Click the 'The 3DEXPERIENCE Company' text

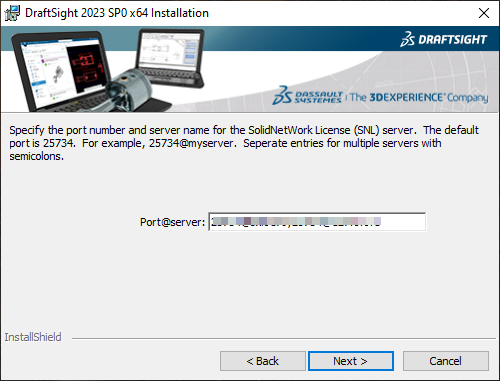pyautogui.click(x=419, y=97)
